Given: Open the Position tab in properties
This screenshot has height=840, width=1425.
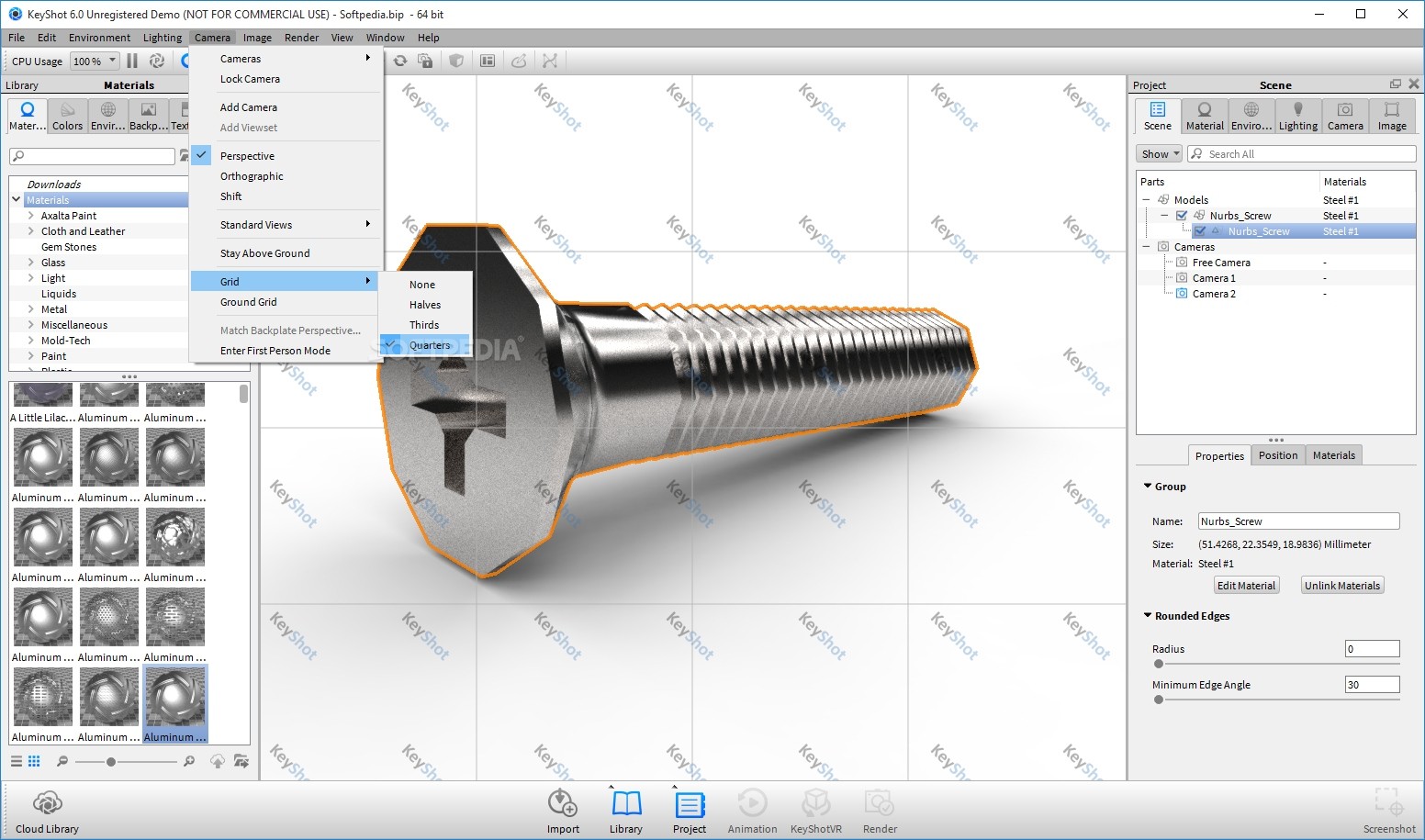Looking at the screenshot, I should pyautogui.click(x=1278, y=455).
